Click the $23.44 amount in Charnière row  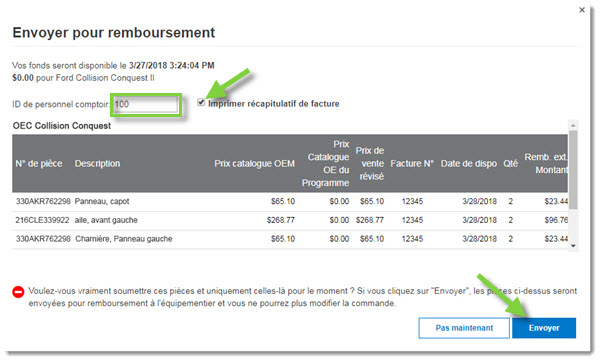(556, 239)
